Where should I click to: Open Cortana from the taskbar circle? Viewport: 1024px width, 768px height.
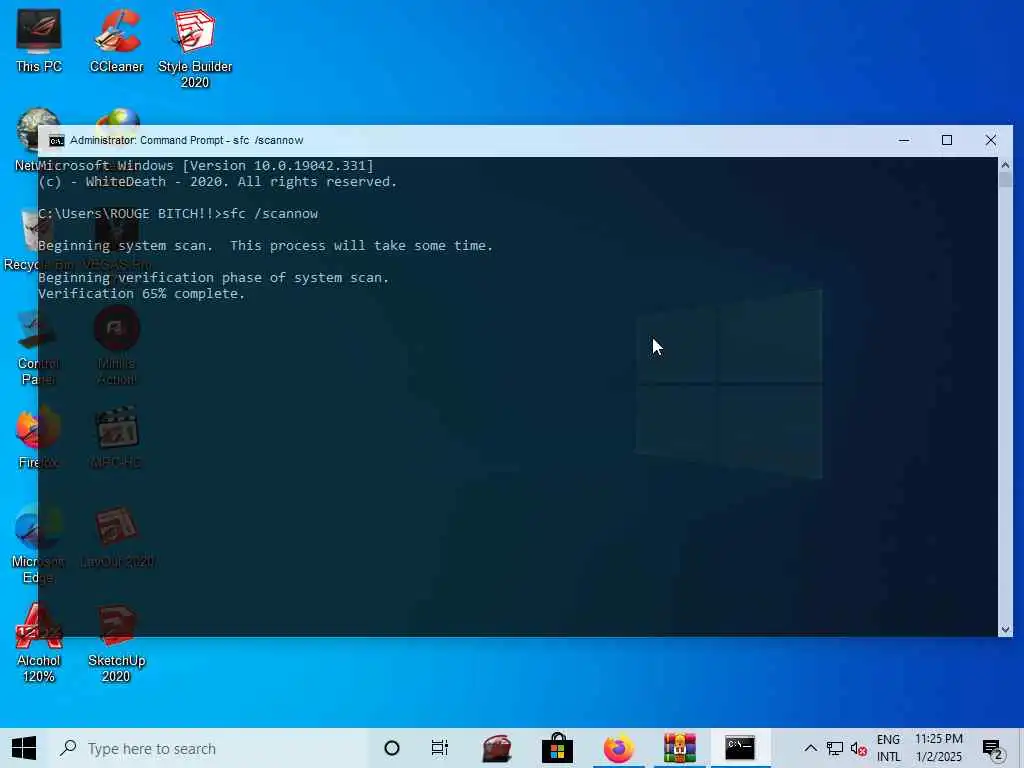coord(392,748)
